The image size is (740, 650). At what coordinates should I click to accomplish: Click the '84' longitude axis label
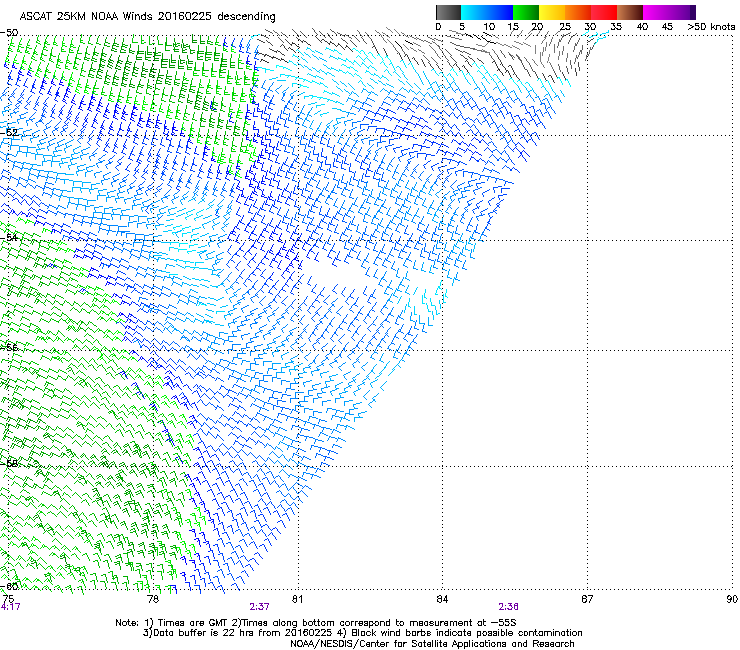(x=442, y=599)
